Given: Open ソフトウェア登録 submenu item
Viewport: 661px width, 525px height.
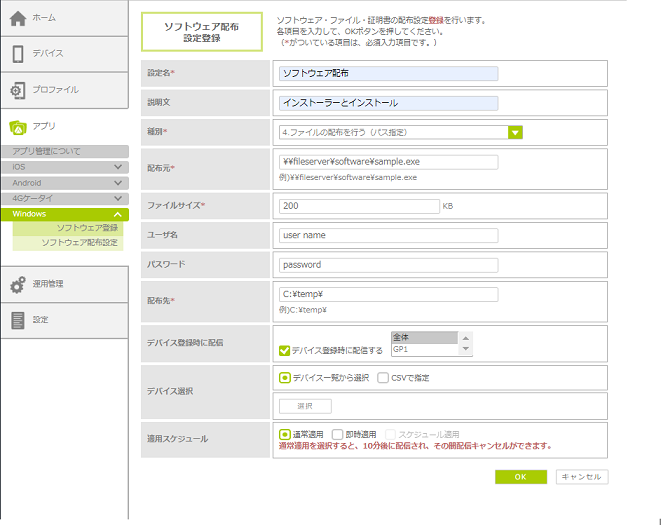Looking at the screenshot, I should point(86,228).
